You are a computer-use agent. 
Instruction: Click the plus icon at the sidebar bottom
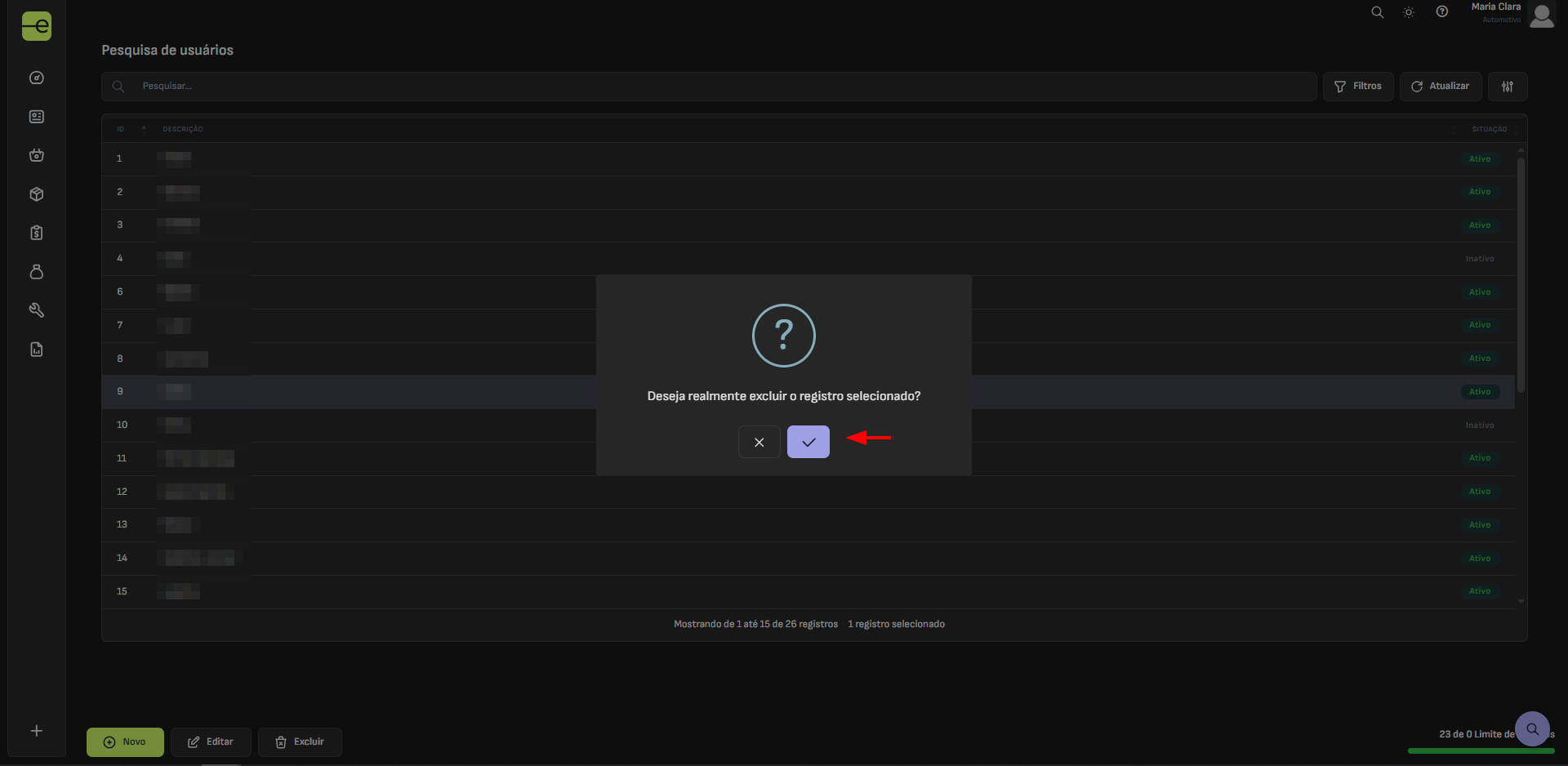pos(37,731)
